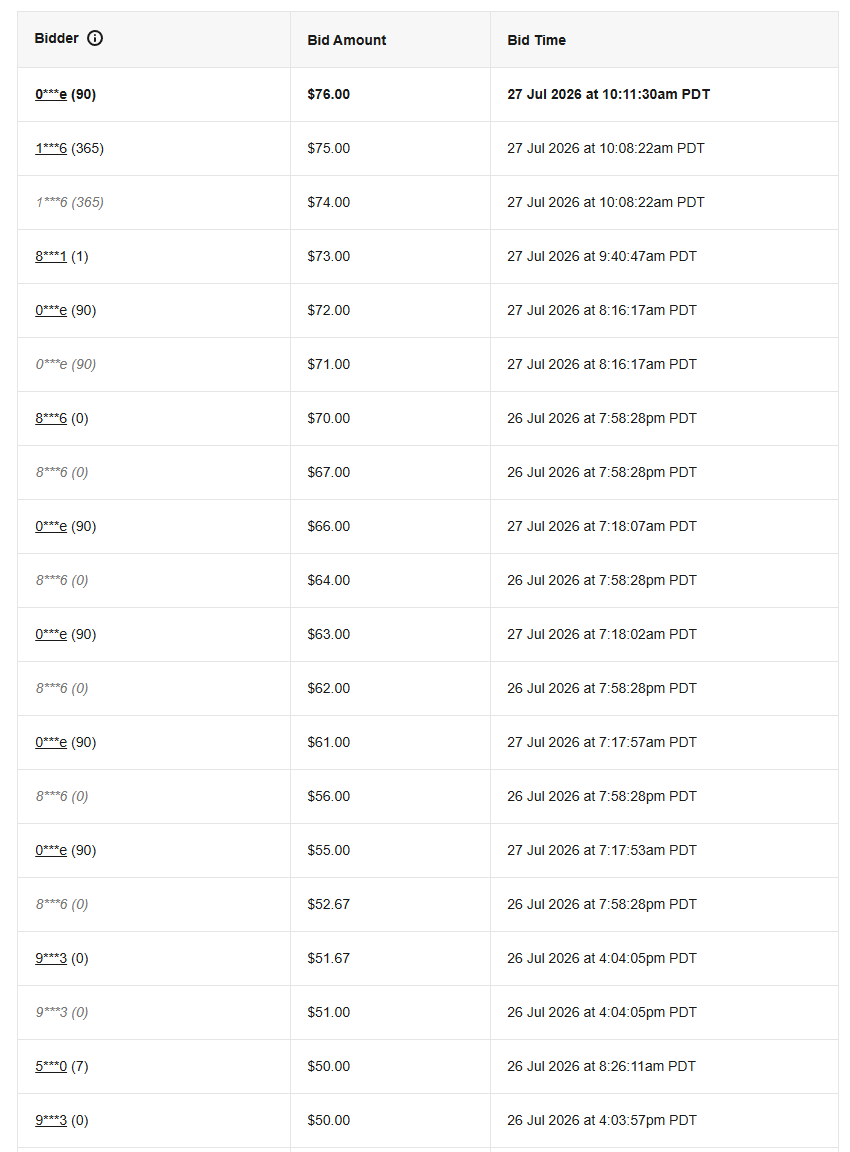
Task: Open bidder 9***3 link at $51.67
Action: 51,958
